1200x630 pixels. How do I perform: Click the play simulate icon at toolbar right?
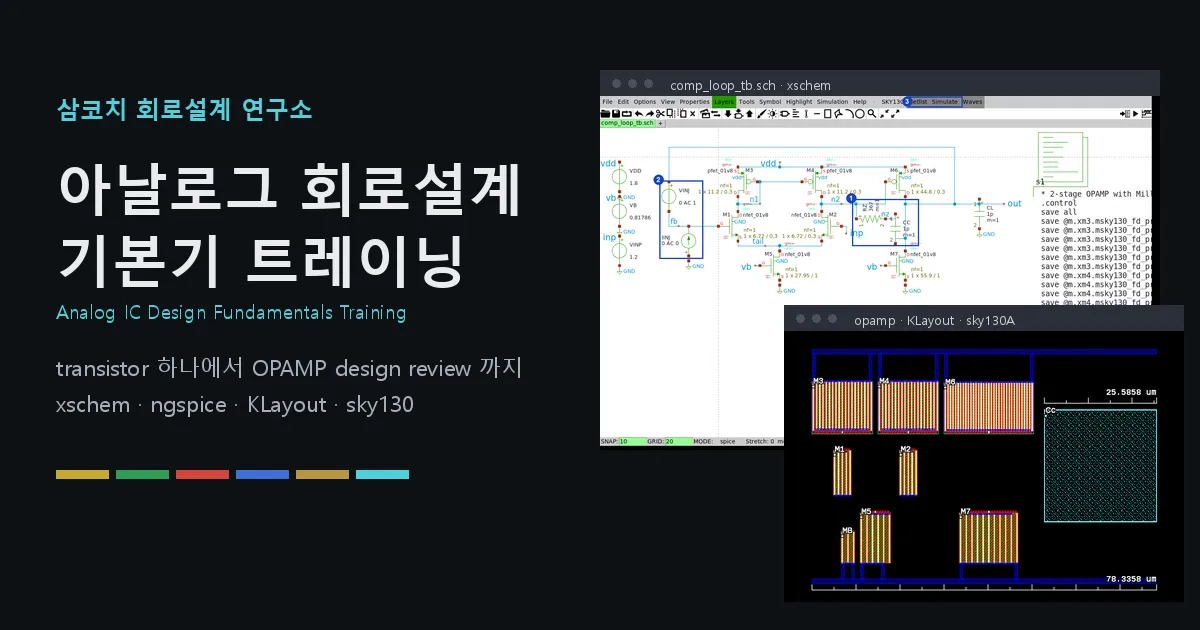click(x=1135, y=114)
